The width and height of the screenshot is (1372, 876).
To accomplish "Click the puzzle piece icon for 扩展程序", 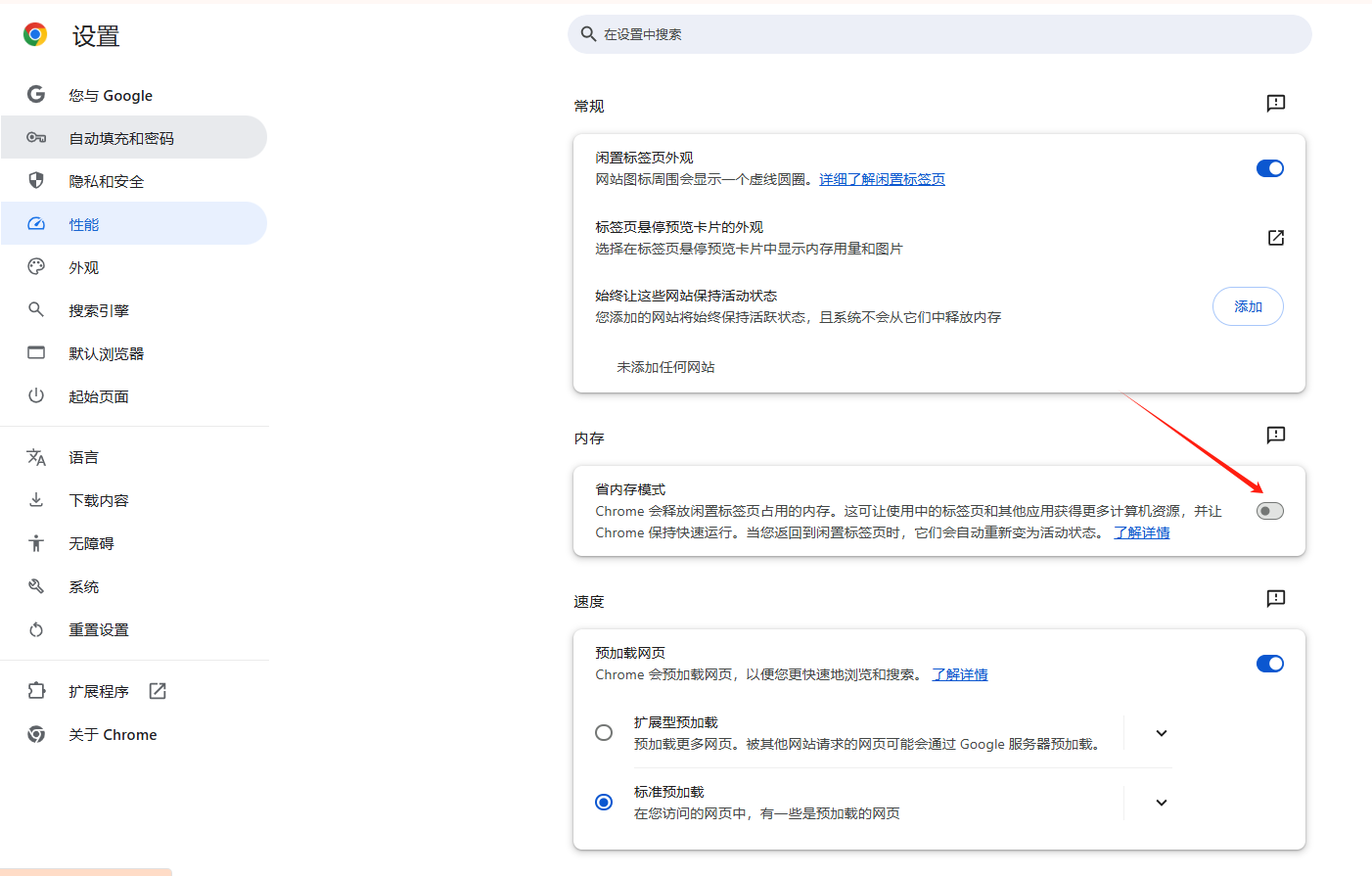I will click(x=36, y=691).
